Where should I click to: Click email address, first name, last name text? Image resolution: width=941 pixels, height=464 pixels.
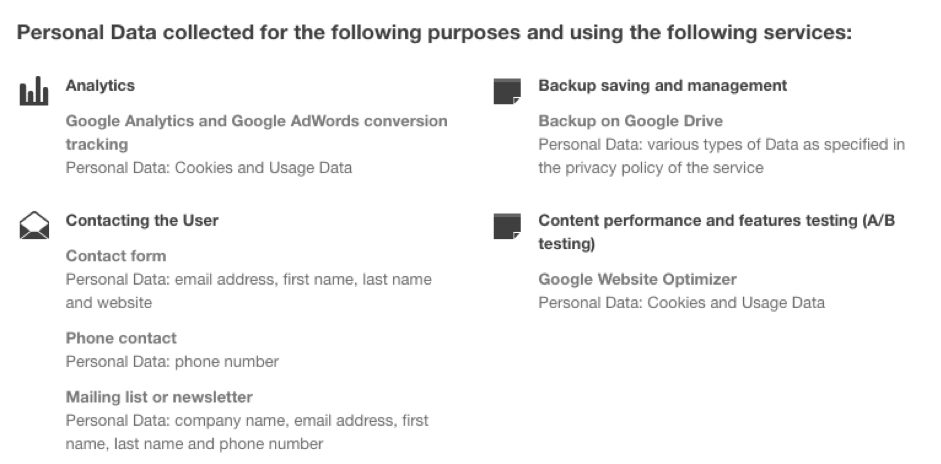pyautogui.click(x=303, y=280)
